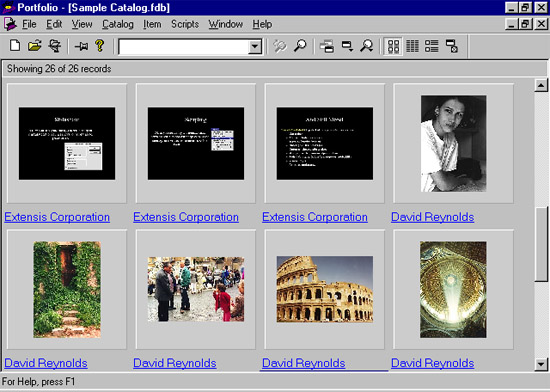
Task: Open the File menu
Action: [29, 24]
